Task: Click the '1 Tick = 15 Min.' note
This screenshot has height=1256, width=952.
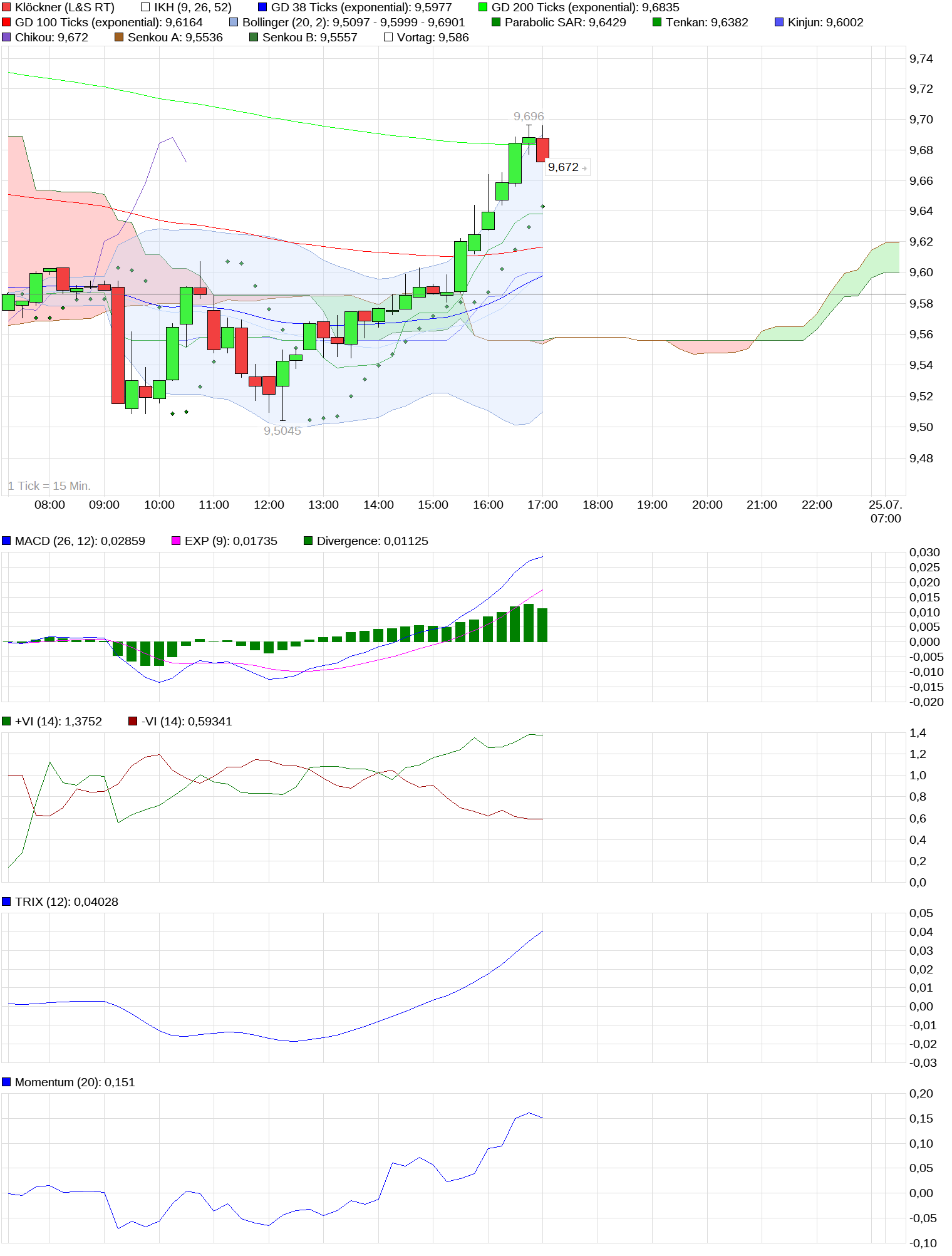Action: pos(49,486)
